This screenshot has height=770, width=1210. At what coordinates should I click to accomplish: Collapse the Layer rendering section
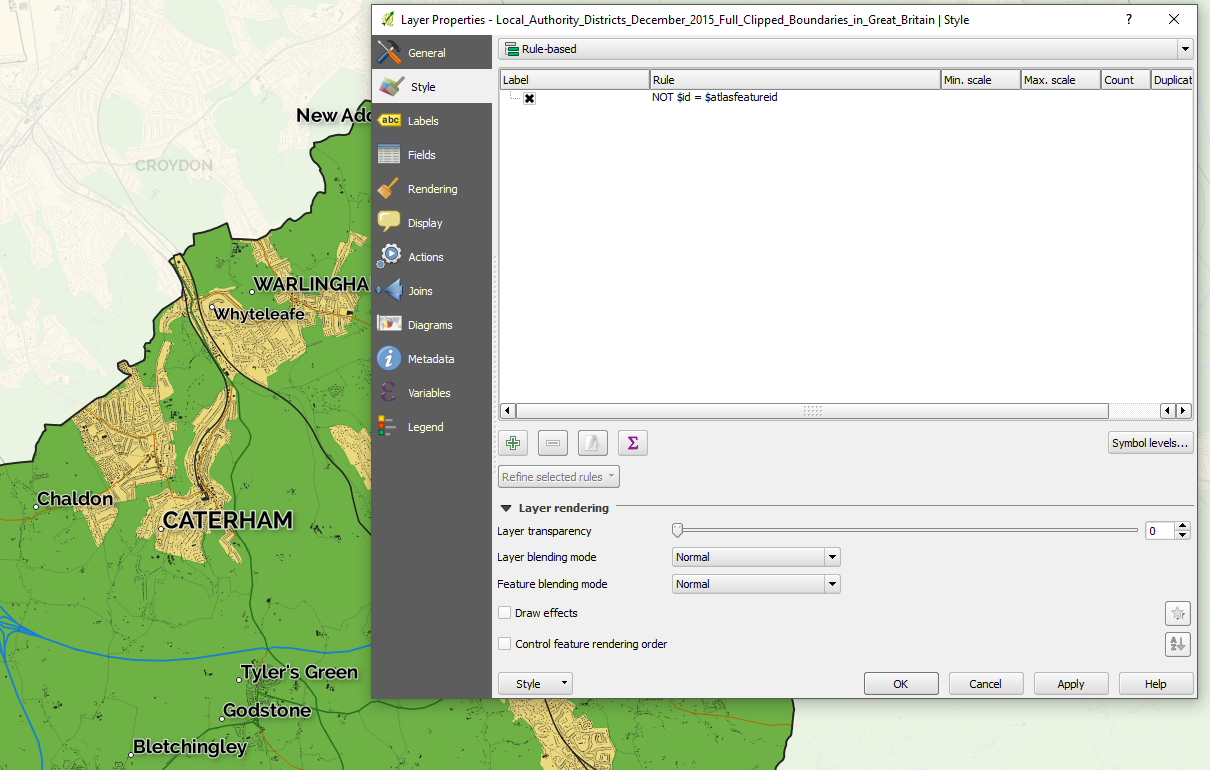505,507
